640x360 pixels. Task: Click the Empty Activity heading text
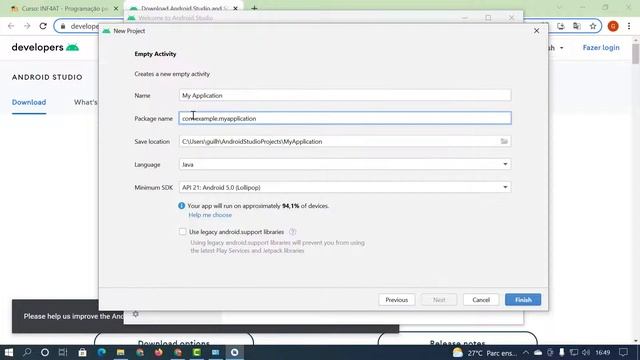pos(155,54)
